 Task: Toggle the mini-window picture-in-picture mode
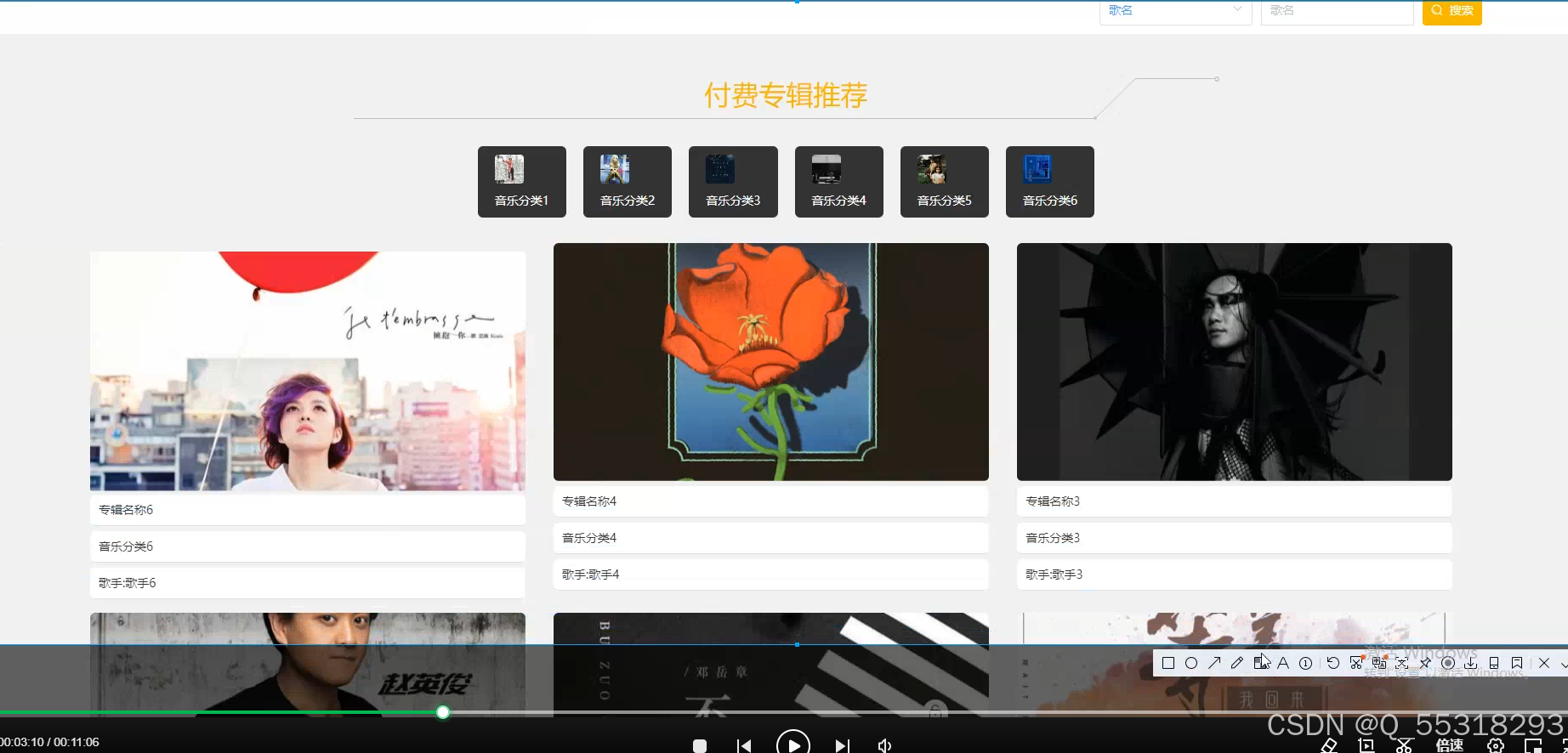[x=1533, y=745]
